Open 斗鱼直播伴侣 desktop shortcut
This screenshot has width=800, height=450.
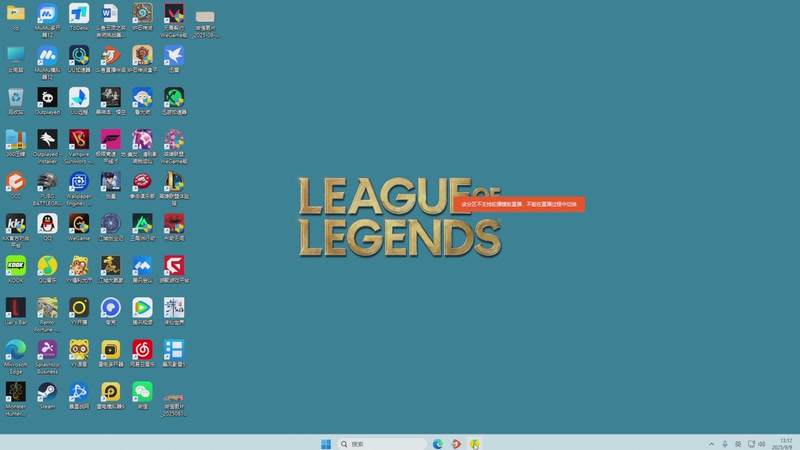(111, 59)
